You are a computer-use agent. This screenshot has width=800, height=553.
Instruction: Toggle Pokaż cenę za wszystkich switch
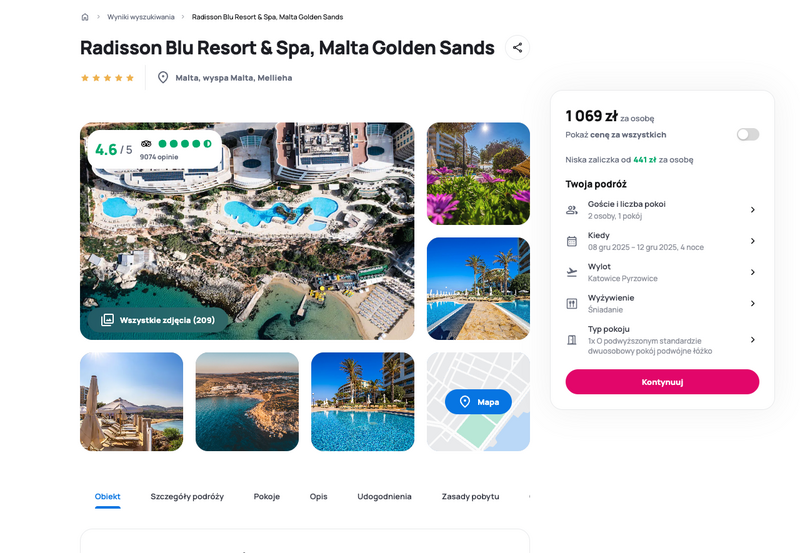(747, 134)
